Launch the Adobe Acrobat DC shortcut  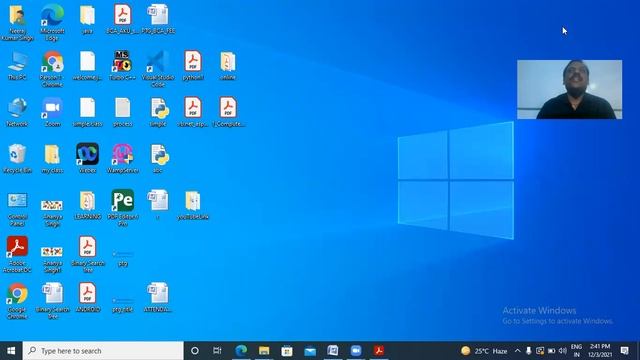click(x=17, y=254)
